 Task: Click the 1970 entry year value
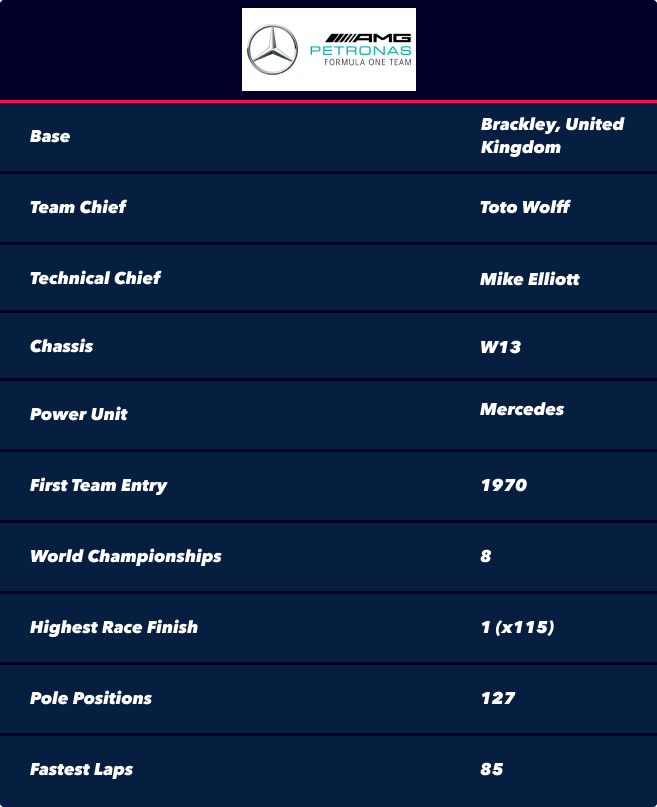click(504, 485)
